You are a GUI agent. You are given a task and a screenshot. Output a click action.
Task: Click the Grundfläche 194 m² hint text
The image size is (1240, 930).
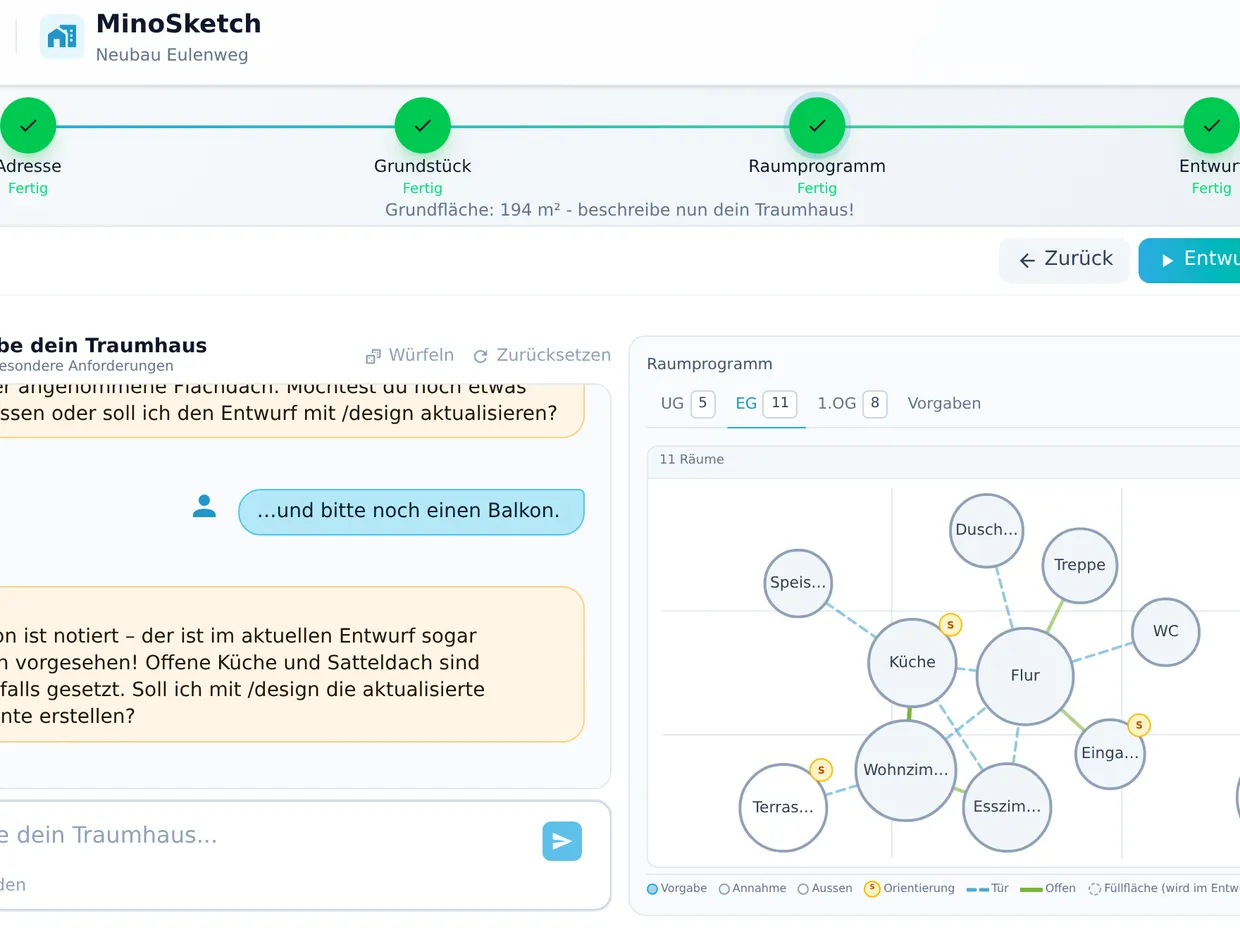pyautogui.click(x=620, y=210)
